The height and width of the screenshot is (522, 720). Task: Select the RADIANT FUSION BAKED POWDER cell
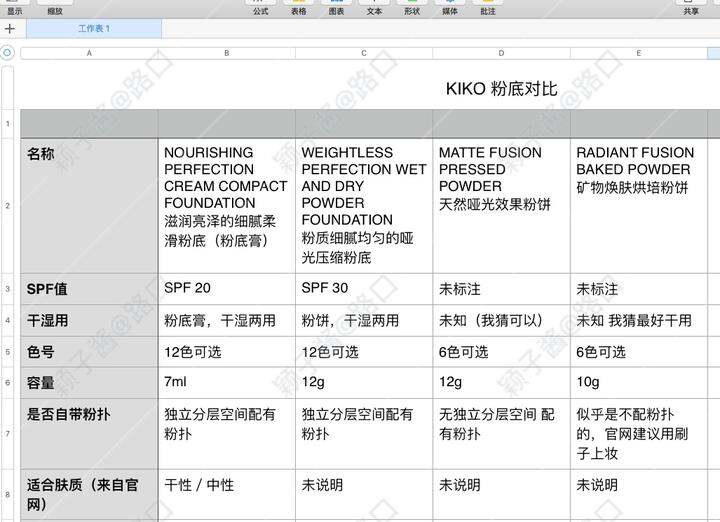639,206
